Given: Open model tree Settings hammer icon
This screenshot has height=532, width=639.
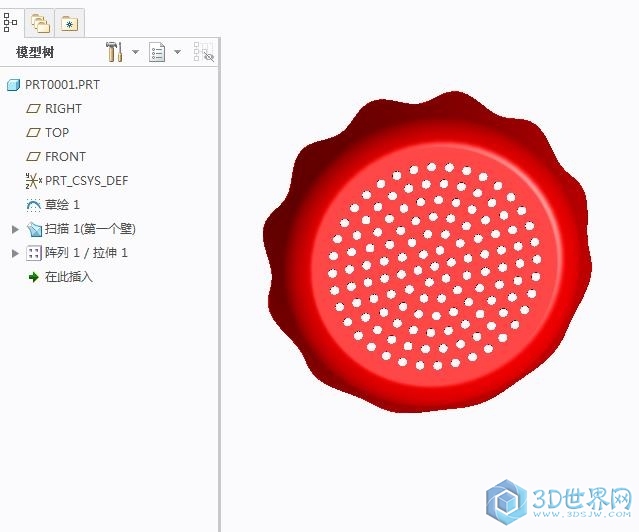Looking at the screenshot, I should tap(115, 52).
